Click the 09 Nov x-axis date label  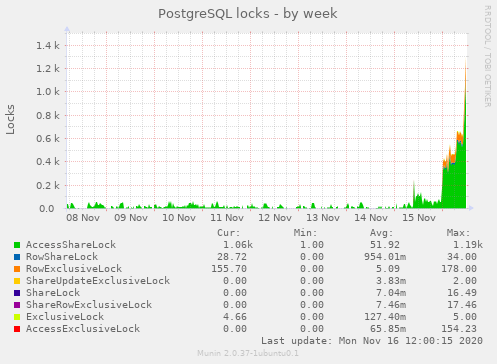[131, 218]
